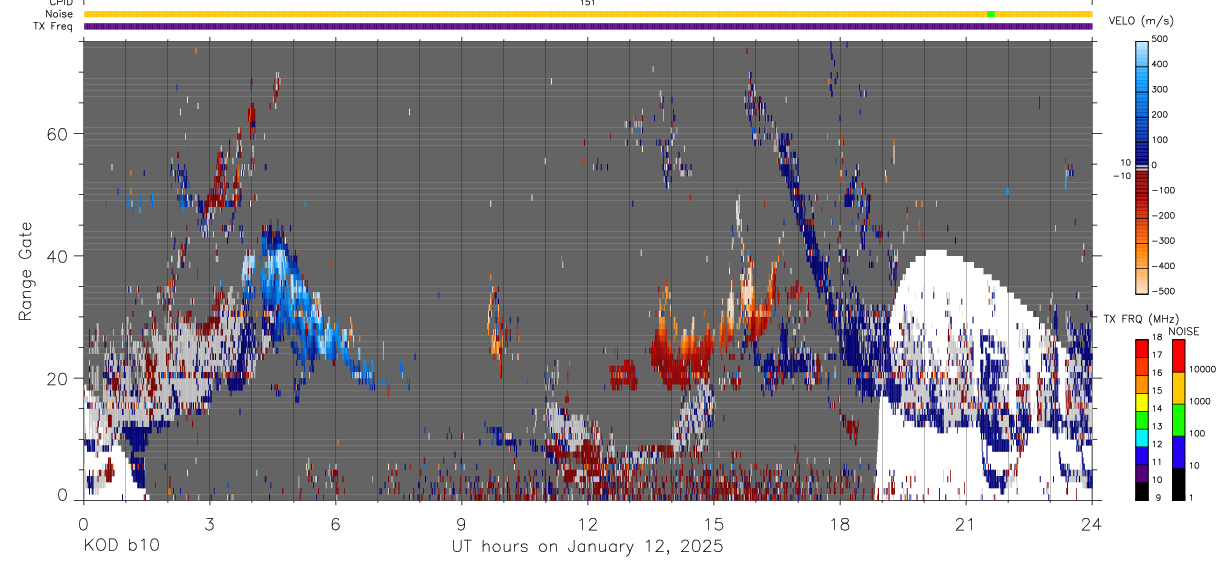Screen dimensions: 1228x567
Task: Click the 1 label on NOISE legend
Action: pos(1190,497)
